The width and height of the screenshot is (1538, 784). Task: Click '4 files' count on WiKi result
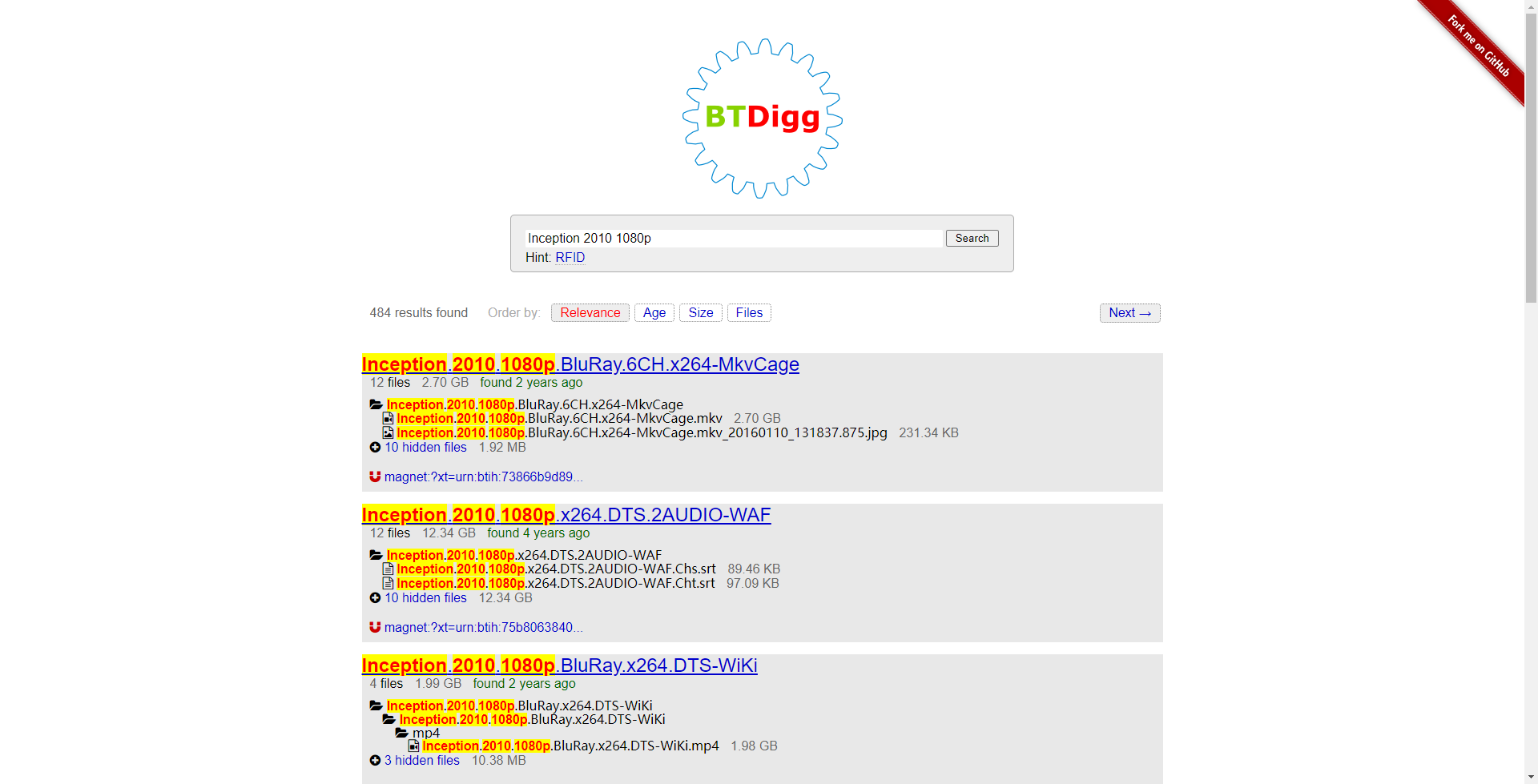click(x=386, y=683)
